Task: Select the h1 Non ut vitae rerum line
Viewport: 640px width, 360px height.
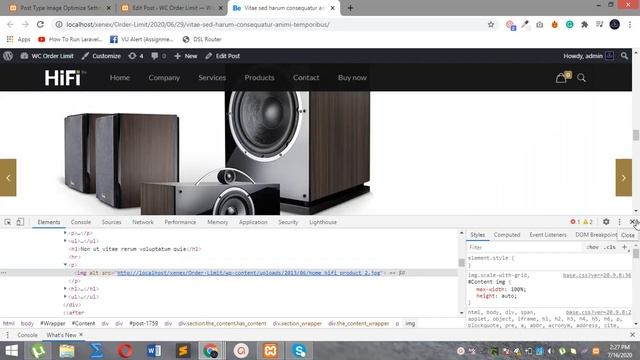Action: [x=135, y=249]
